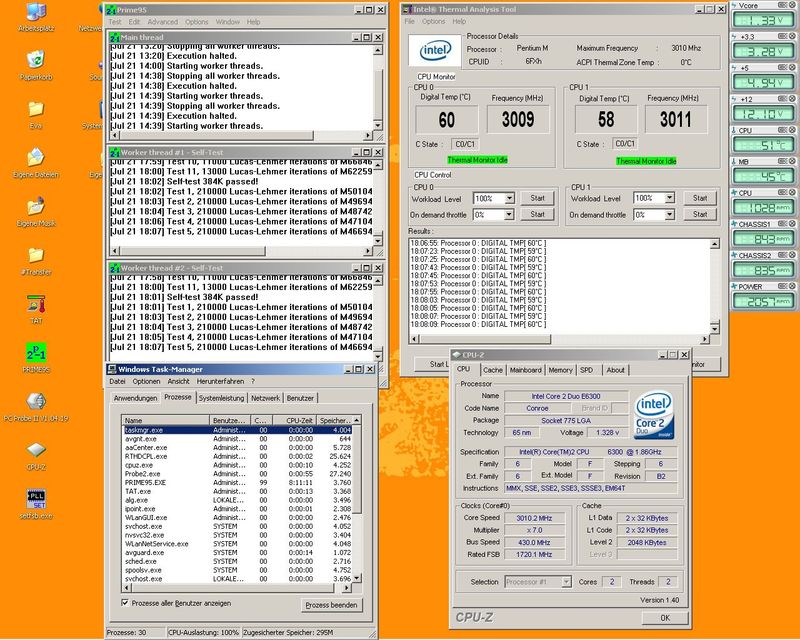Open CPU 1 On demand throttle dropdown
The image size is (800, 640).
click(669, 214)
